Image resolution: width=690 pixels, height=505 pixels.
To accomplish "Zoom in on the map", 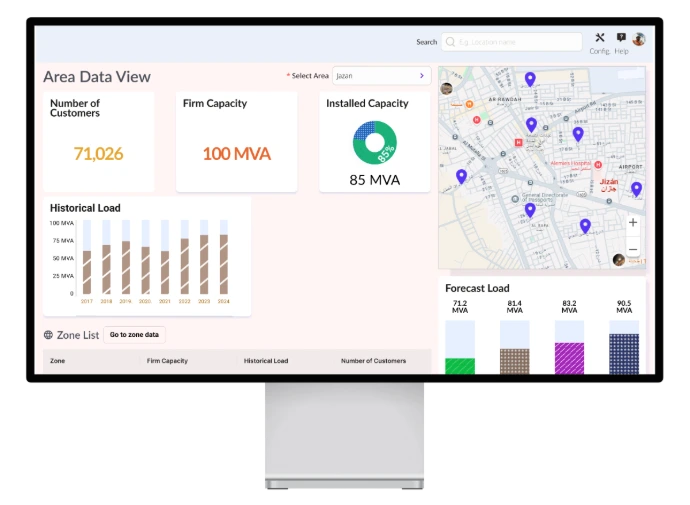I will [632, 223].
